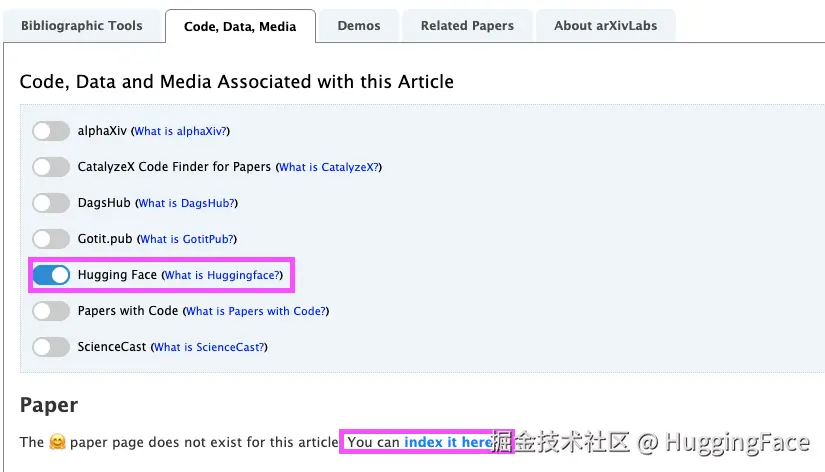Open the Demos tab
The height and width of the screenshot is (472, 825).
click(359, 26)
